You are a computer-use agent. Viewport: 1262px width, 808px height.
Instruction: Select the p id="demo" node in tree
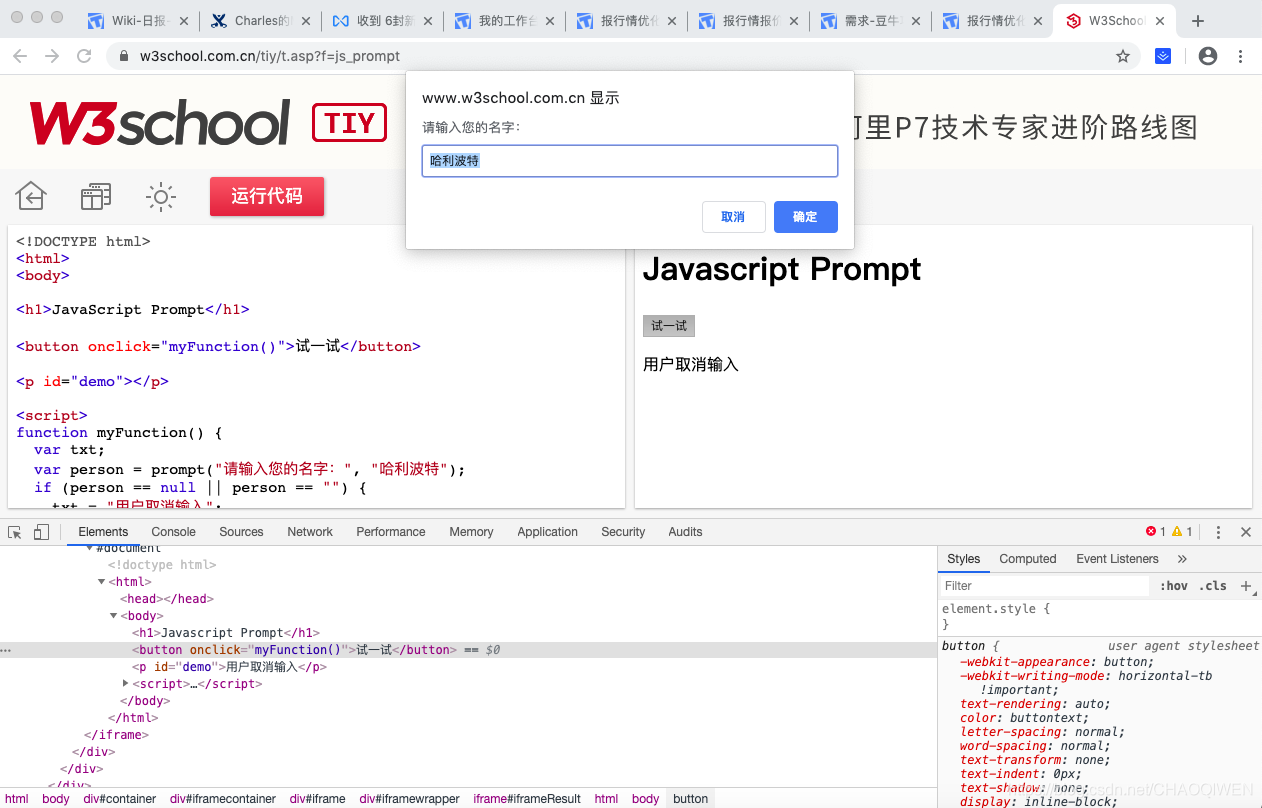[x=229, y=667]
